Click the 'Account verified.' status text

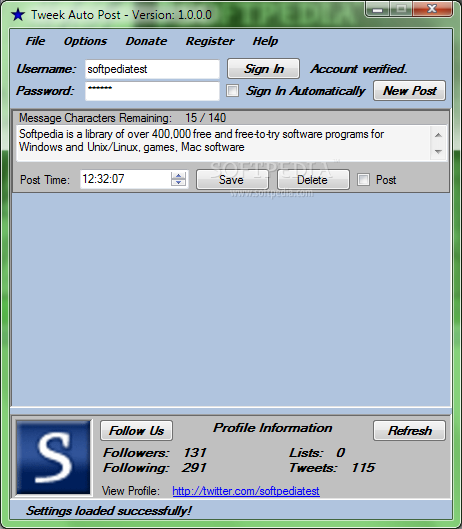pyautogui.click(x=359, y=69)
